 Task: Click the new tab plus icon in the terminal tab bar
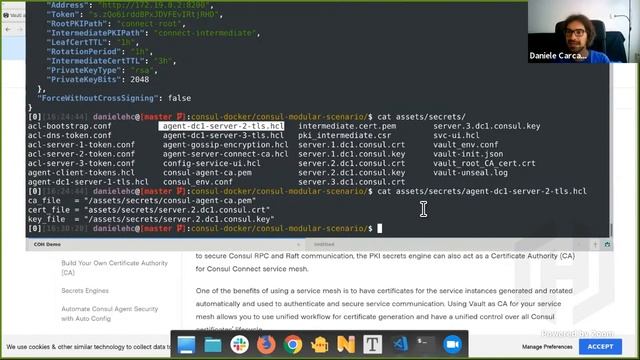tap(595, 244)
